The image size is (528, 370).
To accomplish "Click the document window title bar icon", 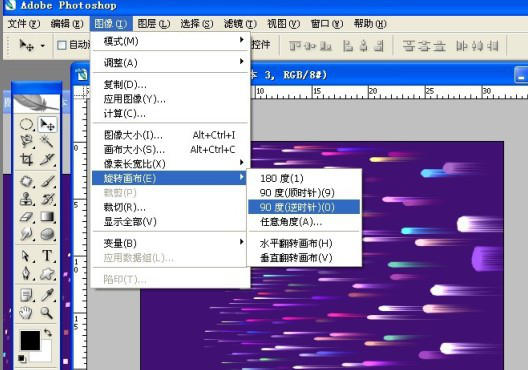I will click(82, 74).
